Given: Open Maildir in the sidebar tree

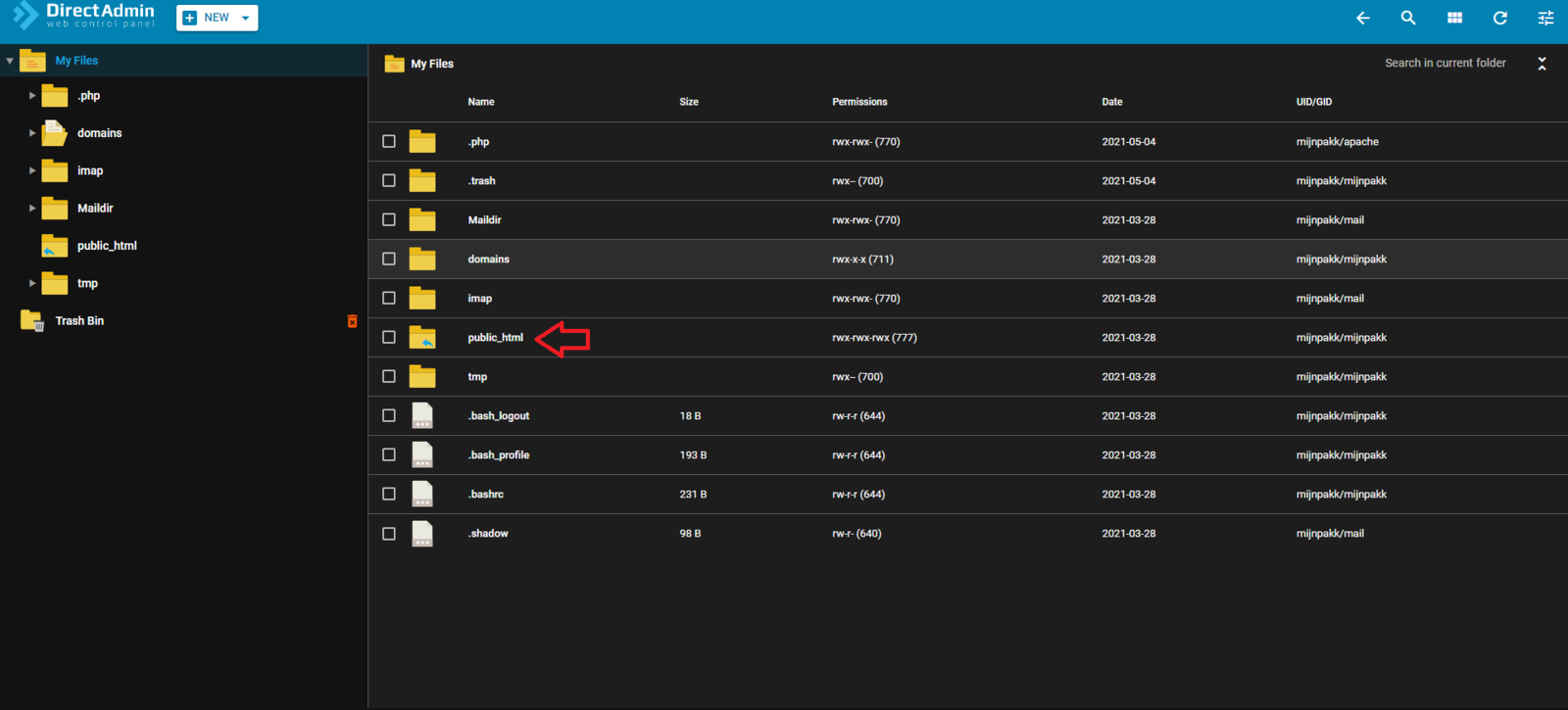Looking at the screenshot, I should (x=95, y=208).
